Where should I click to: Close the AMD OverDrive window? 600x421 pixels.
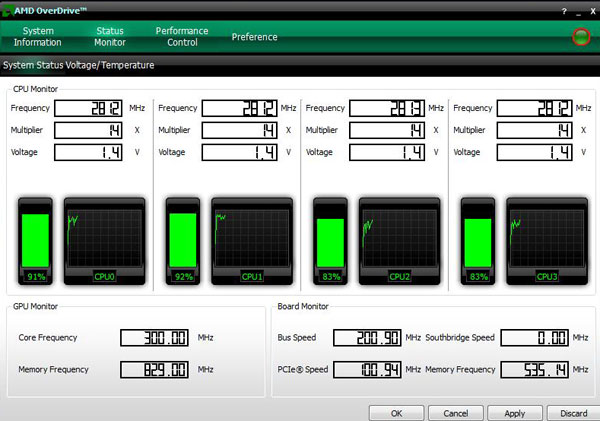[593, 11]
